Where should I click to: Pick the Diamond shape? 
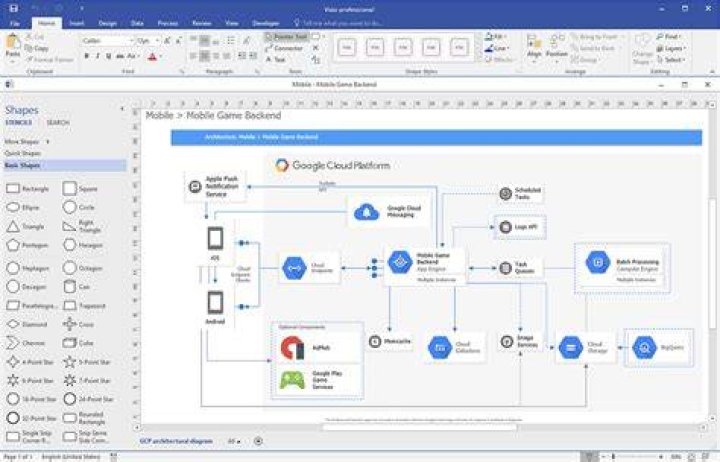[27, 324]
